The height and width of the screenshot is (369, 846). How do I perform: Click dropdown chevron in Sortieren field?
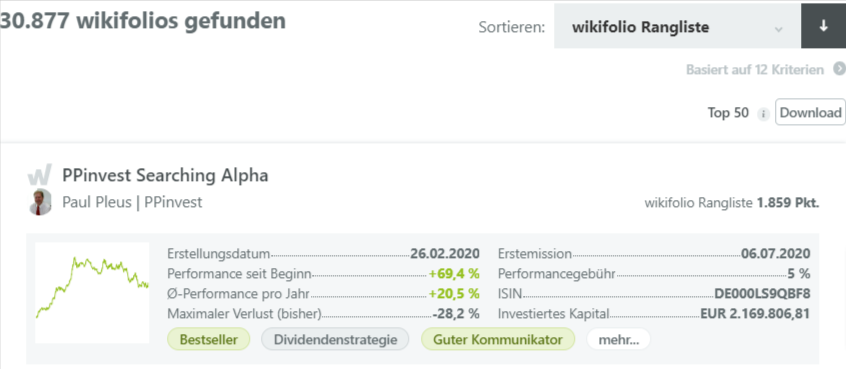coord(778,29)
